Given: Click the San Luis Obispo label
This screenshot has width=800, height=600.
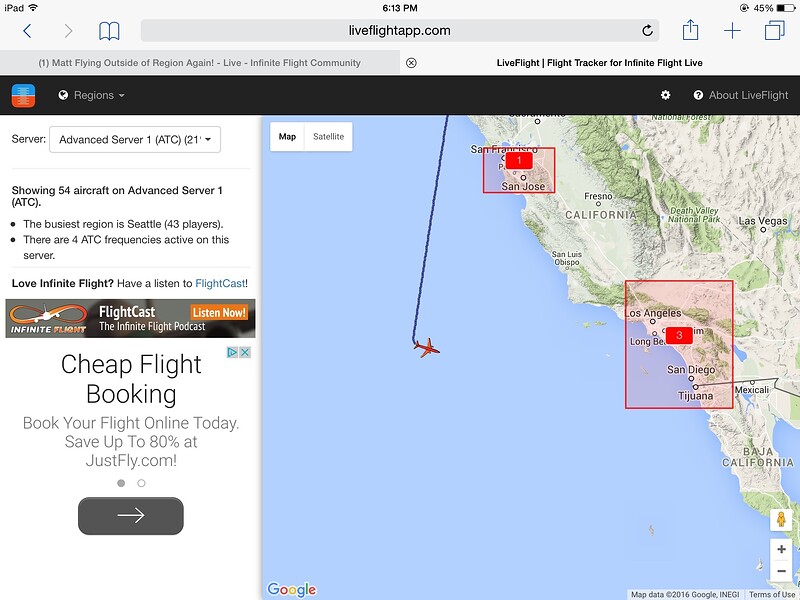Looking at the screenshot, I should pyautogui.click(x=566, y=258).
